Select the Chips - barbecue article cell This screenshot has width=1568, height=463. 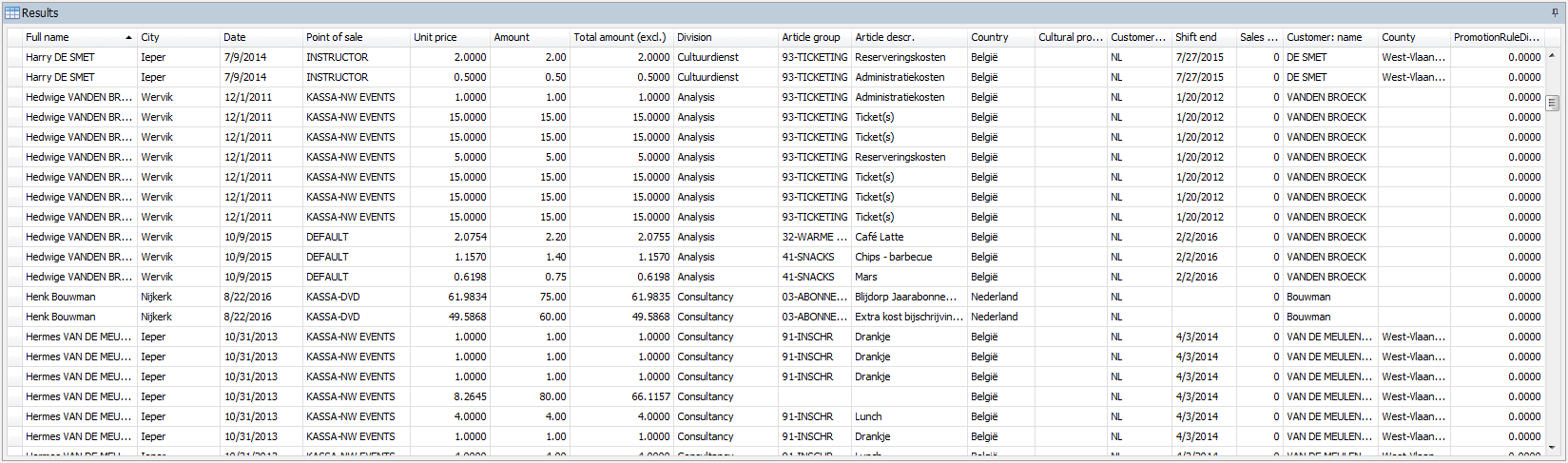click(907, 258)
